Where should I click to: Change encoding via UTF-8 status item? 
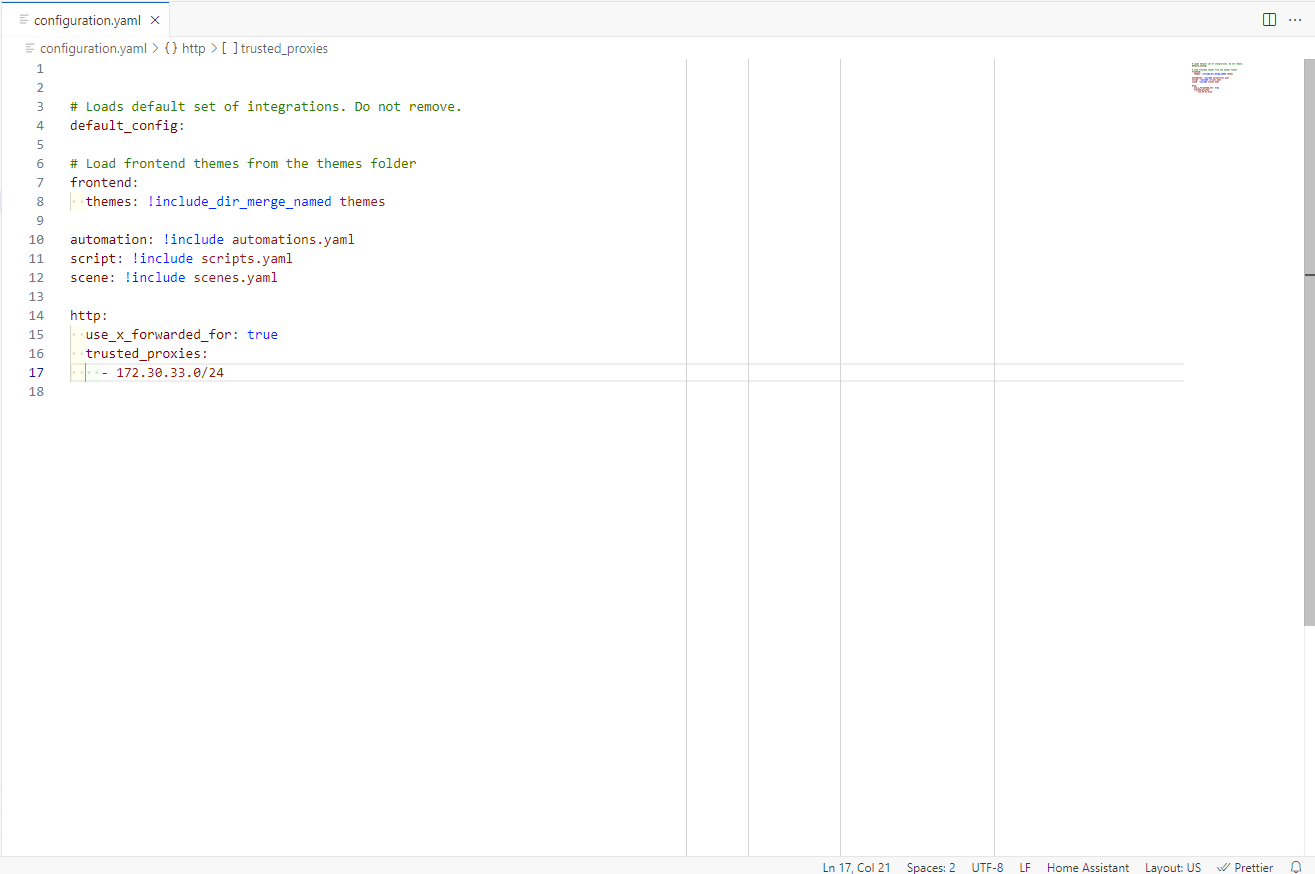click(x=987, y=867)
